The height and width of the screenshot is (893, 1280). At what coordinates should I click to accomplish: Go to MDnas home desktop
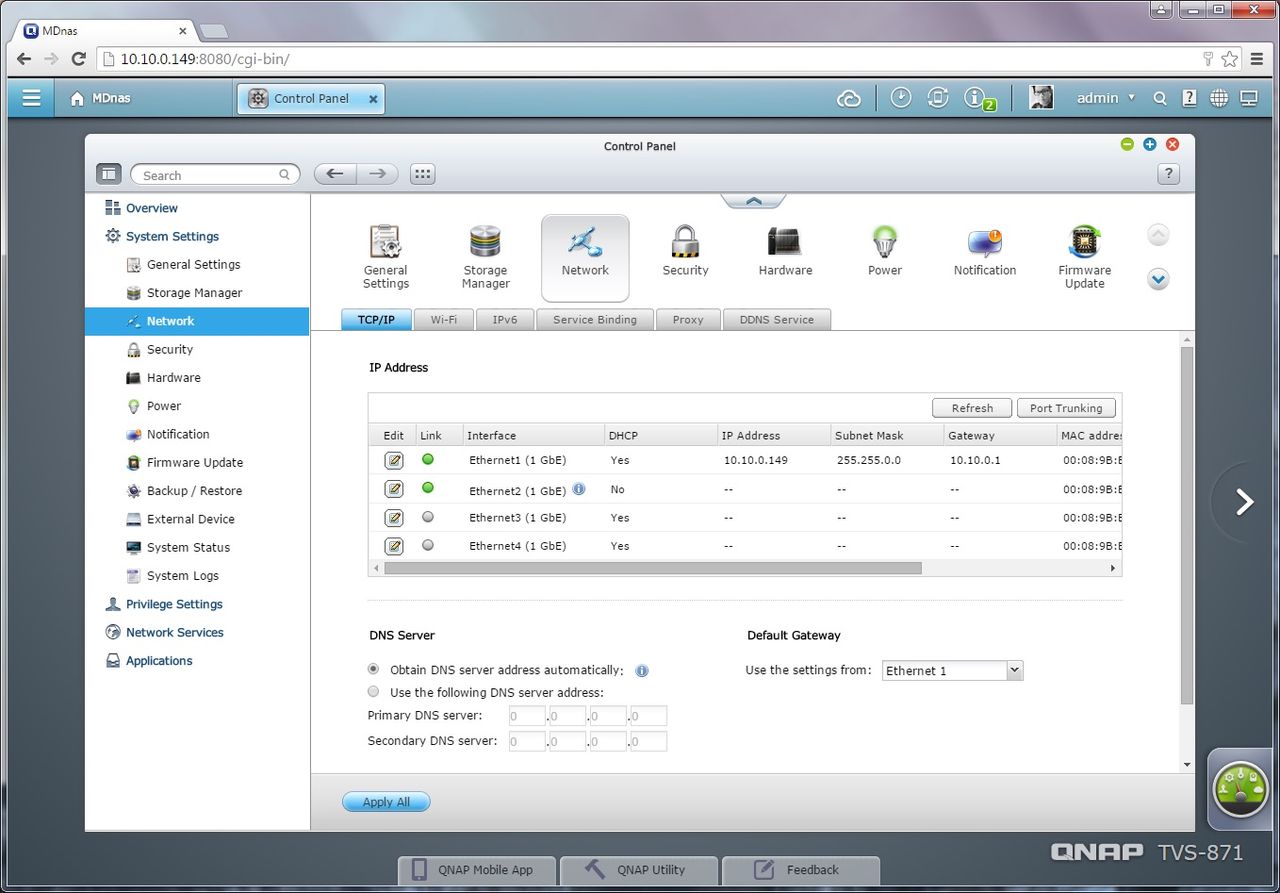pos(100,98)
